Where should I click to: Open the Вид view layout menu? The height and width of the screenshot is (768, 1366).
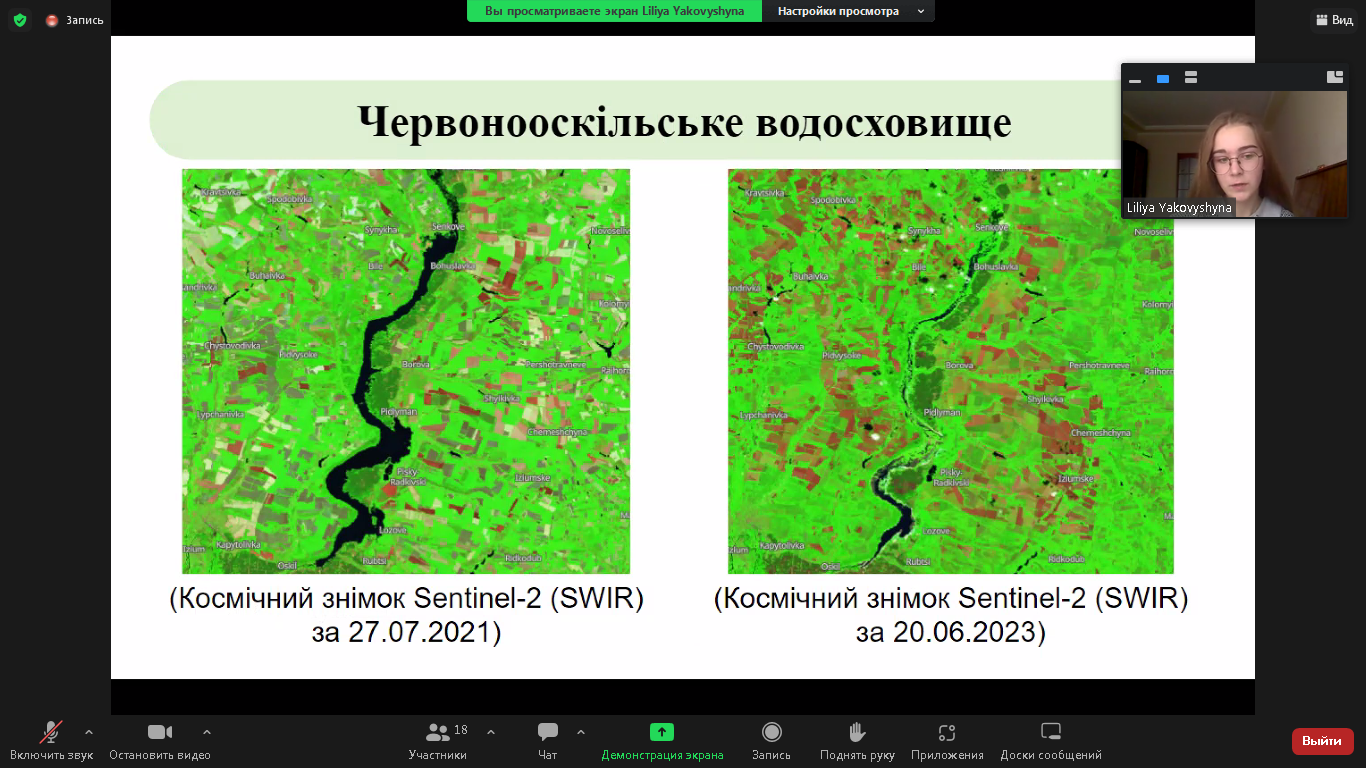(x=1334, y=20)
